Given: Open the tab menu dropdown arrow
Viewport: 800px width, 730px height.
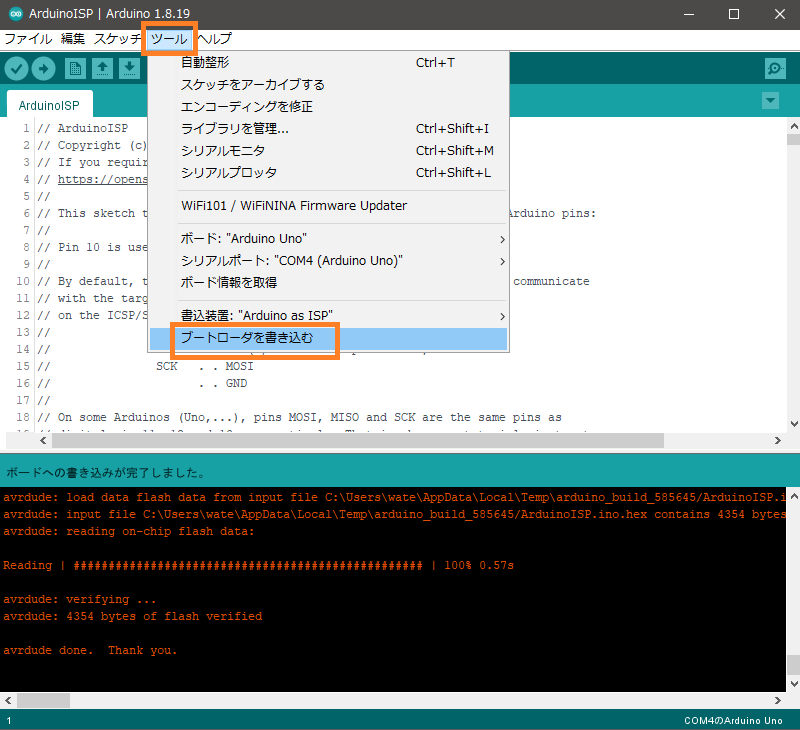Looking at the screenshot, I should (770, 100).
